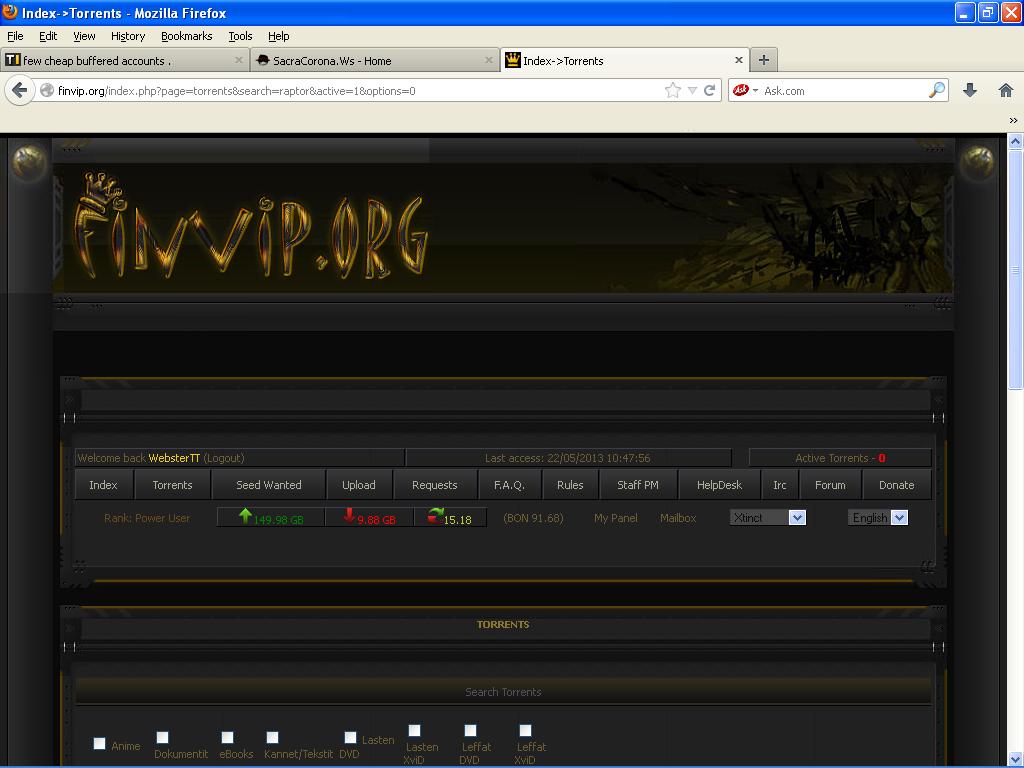Go to the Firefox home page icon
This screenshot has width=1024, height=768.
(x=1006, y=91)
